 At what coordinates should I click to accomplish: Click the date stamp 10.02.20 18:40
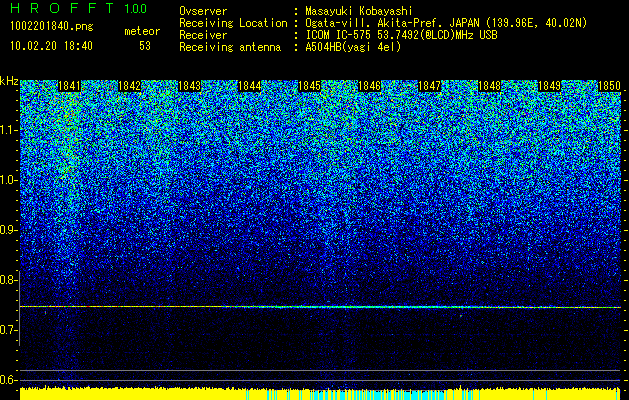point(51,46)
